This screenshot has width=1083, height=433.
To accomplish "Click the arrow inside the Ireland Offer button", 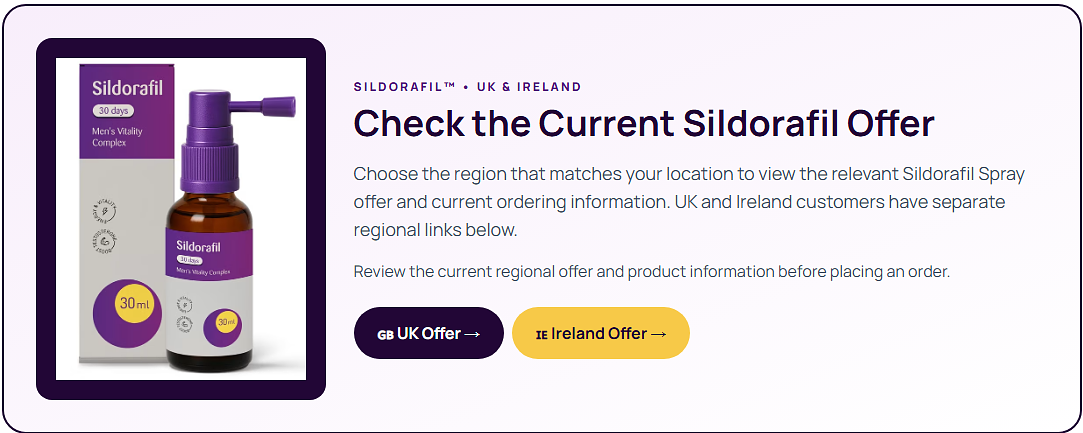I will 658,334.
